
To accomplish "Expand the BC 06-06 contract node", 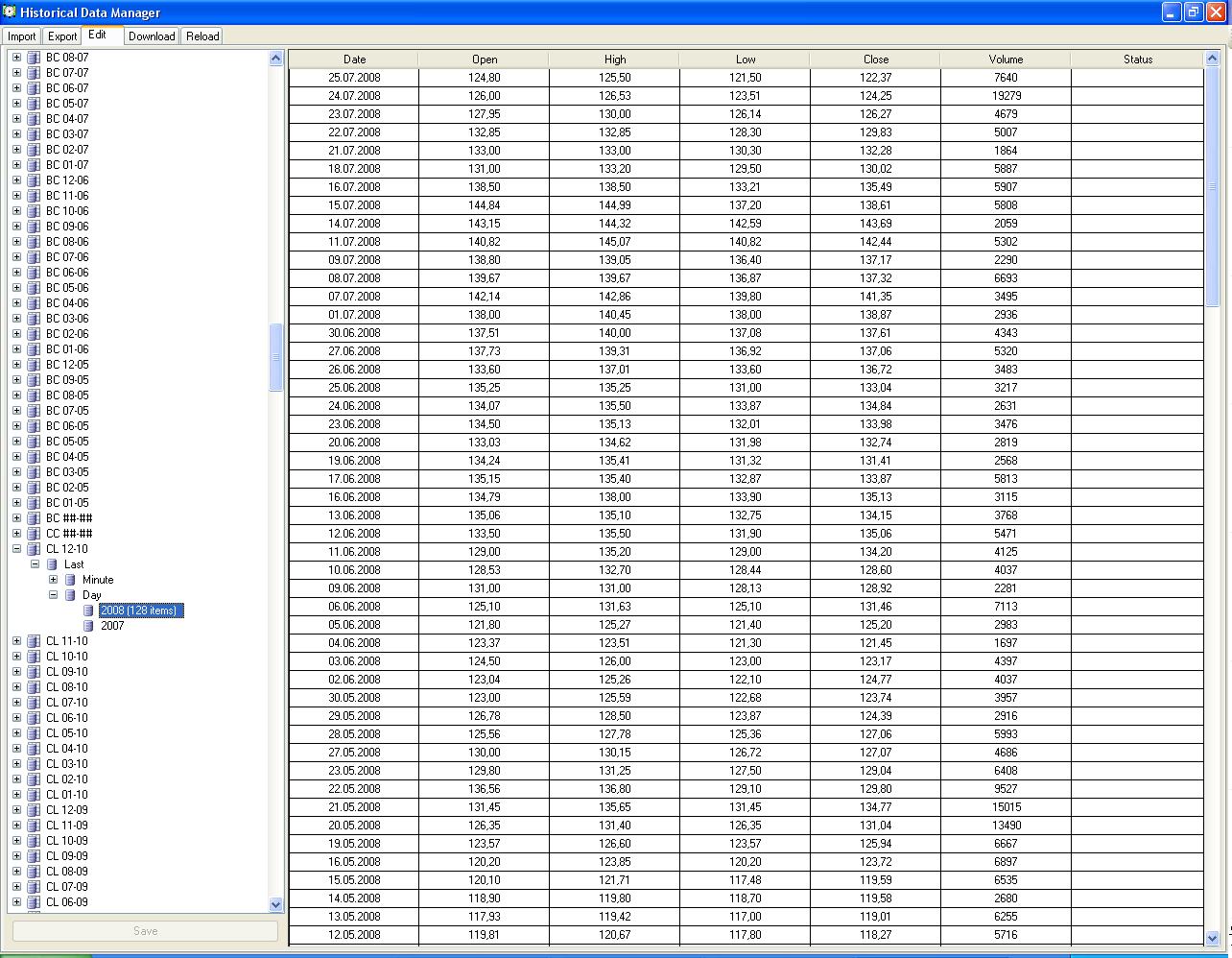I will [x=16, y=273].
